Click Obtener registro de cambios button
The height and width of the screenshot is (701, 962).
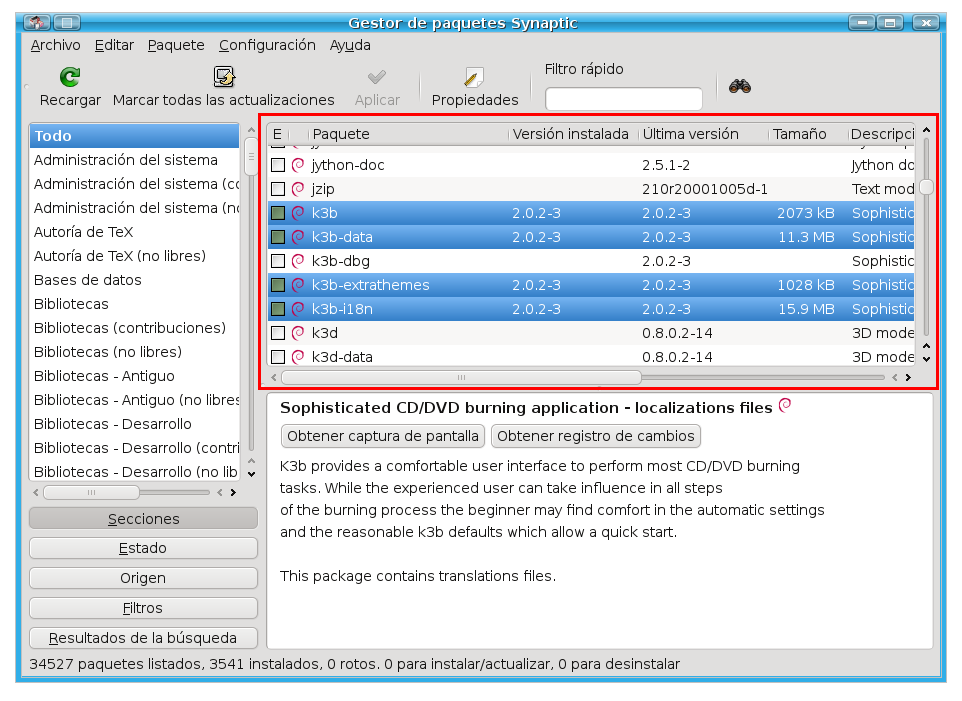pyautogui.click(x=596, y=436)
